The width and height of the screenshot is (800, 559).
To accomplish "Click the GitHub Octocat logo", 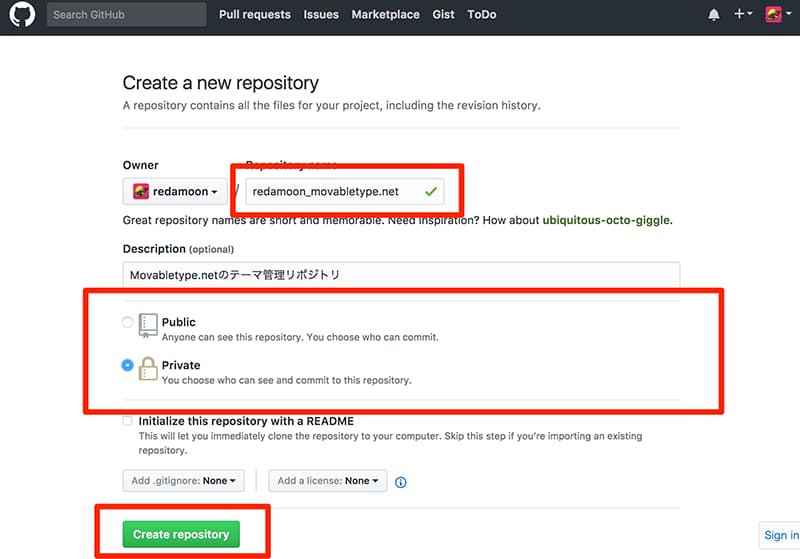I will point(23,15).
